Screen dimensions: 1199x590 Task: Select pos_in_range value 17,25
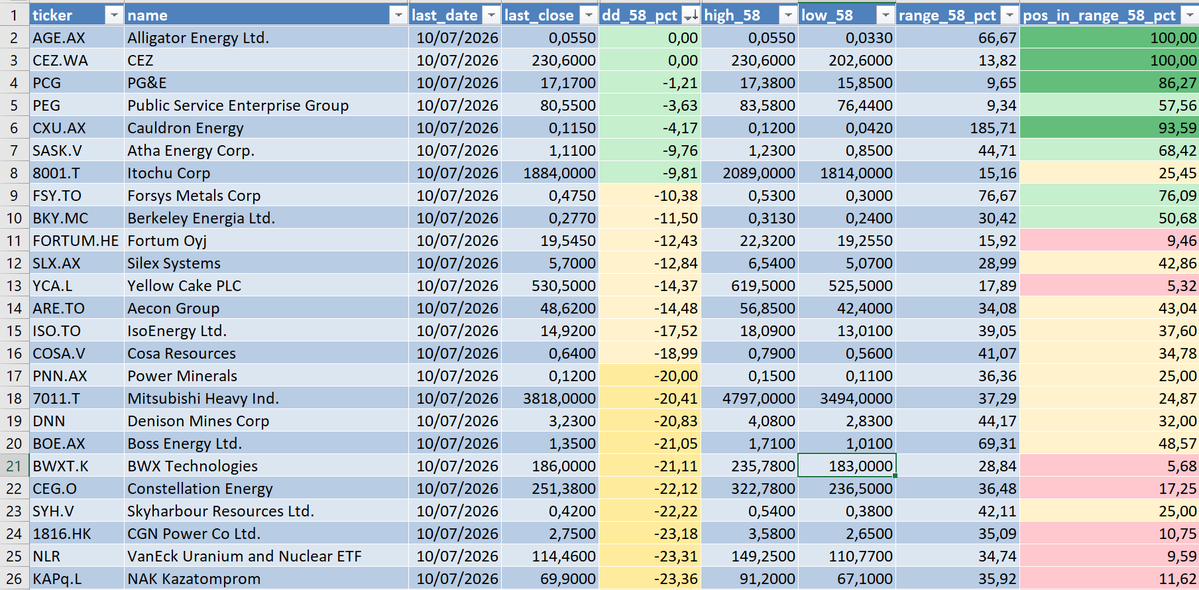[1110, 488]
